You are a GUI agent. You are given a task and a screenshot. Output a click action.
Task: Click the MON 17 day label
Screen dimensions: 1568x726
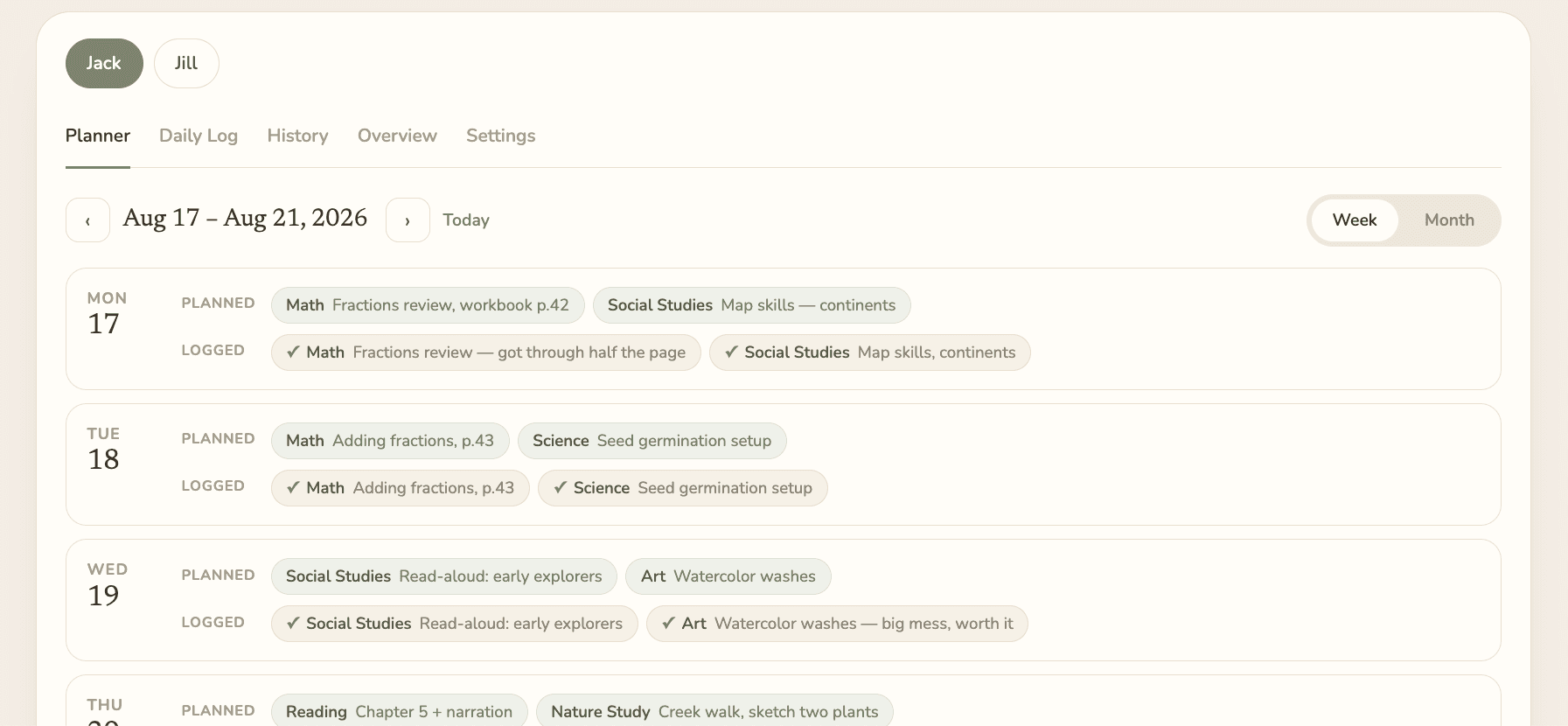(x=107, y=313)
